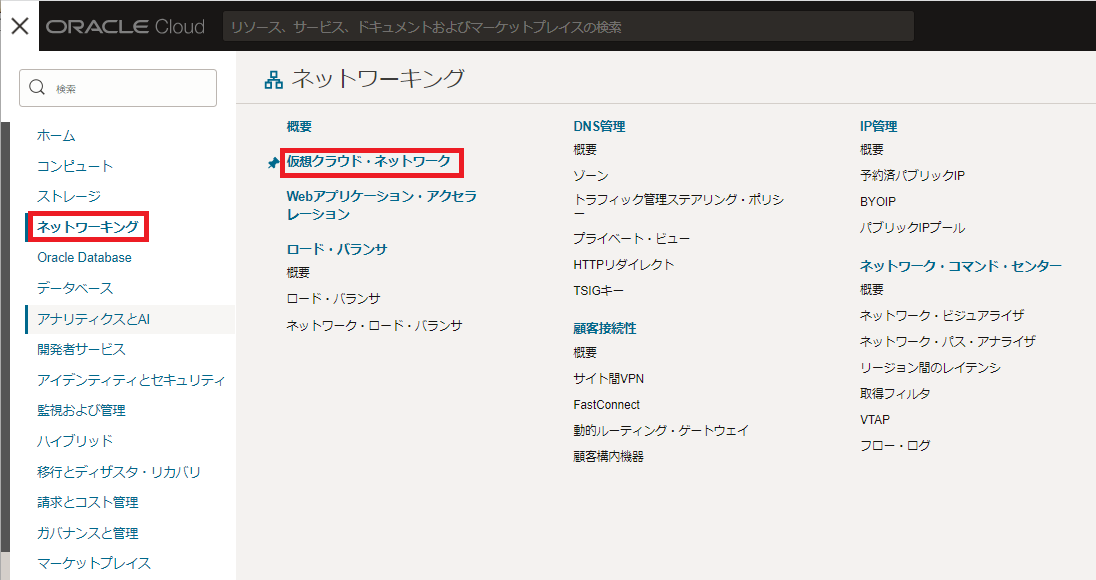1096x580 pixels.
Task: Open フロー・ログ link
Action: pos(895,445)
